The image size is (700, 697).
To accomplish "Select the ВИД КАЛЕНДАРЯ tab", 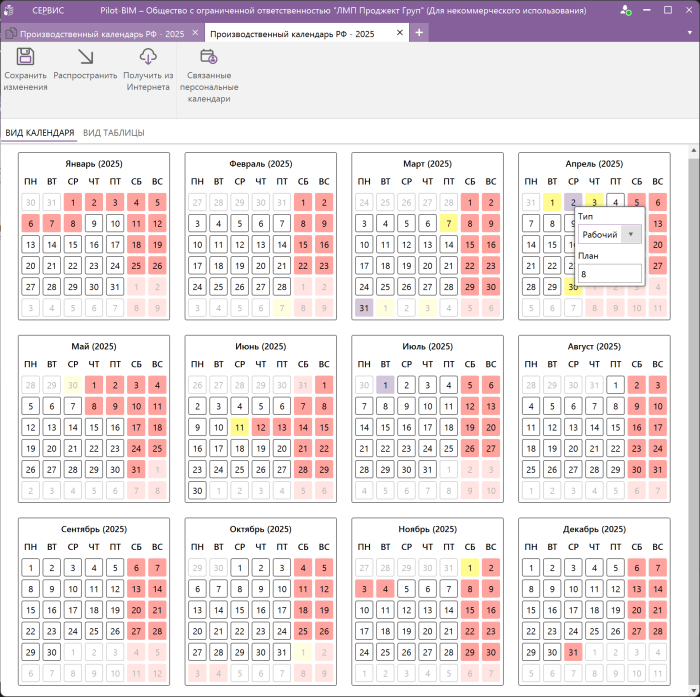I will click(x=39, y=133).
